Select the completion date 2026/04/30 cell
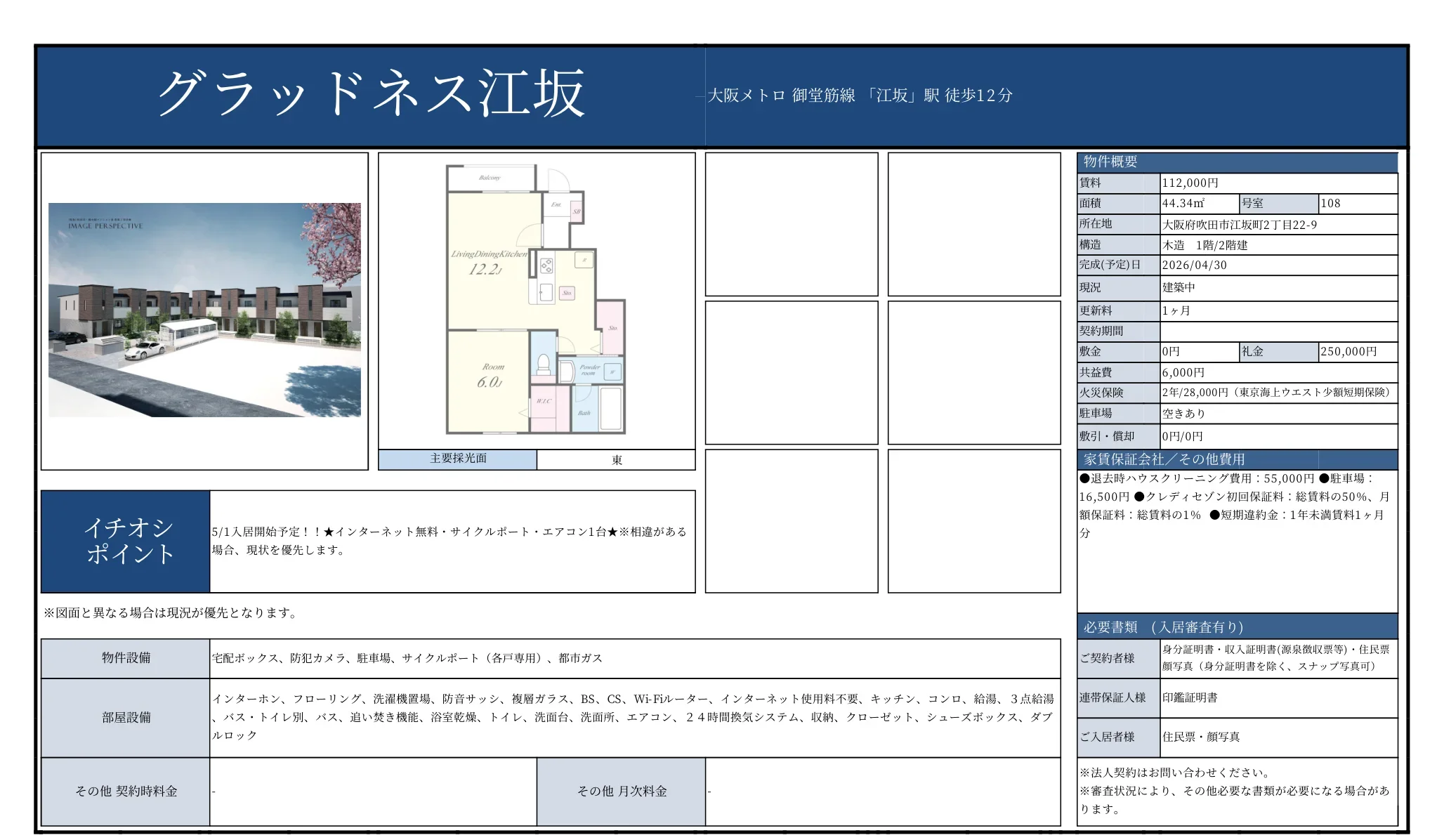The image size is (1444, 840). 1278,265
